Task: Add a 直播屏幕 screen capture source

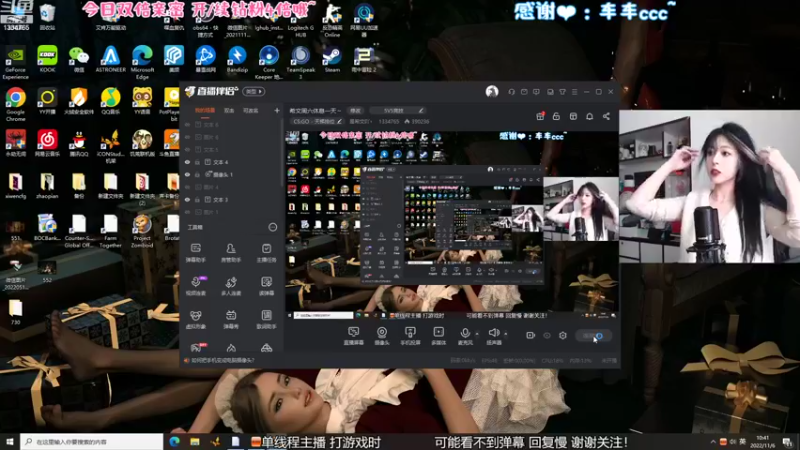Action: (x=354, y=336)
